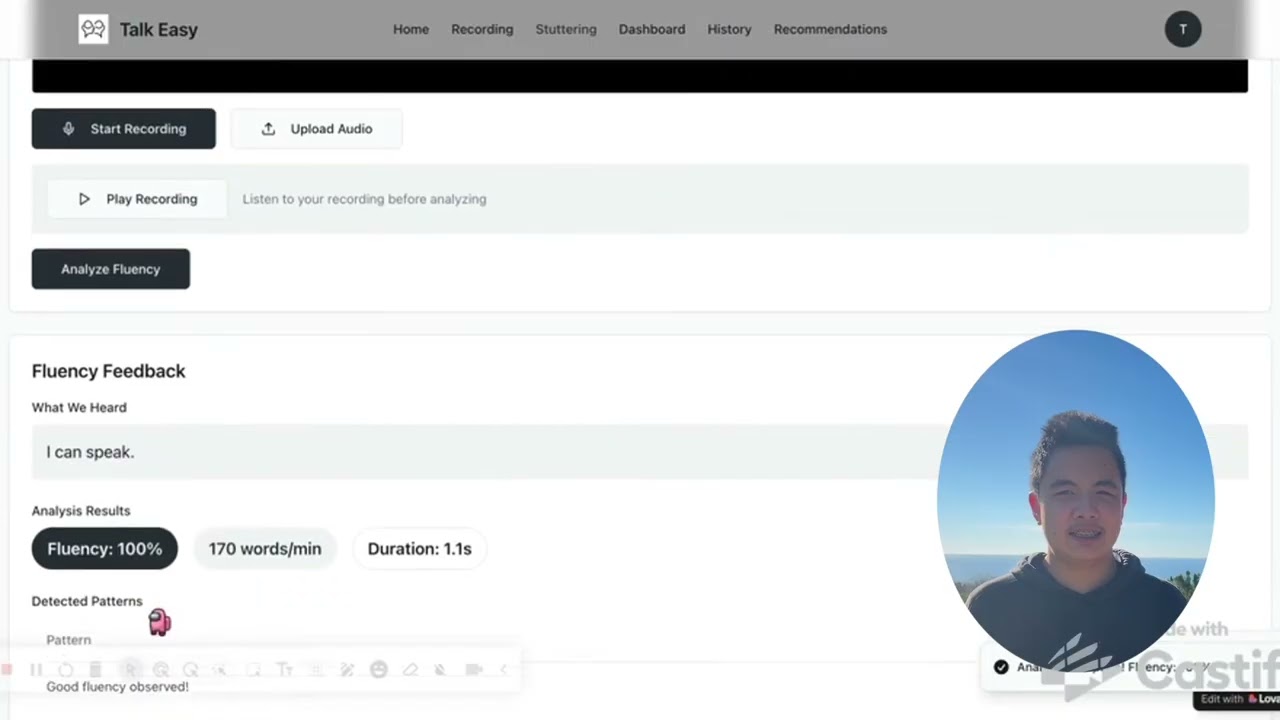Collapse the recorder toolbar chevron
The width and height of the screenshot is (1280, 720).
tap(504, 669)
